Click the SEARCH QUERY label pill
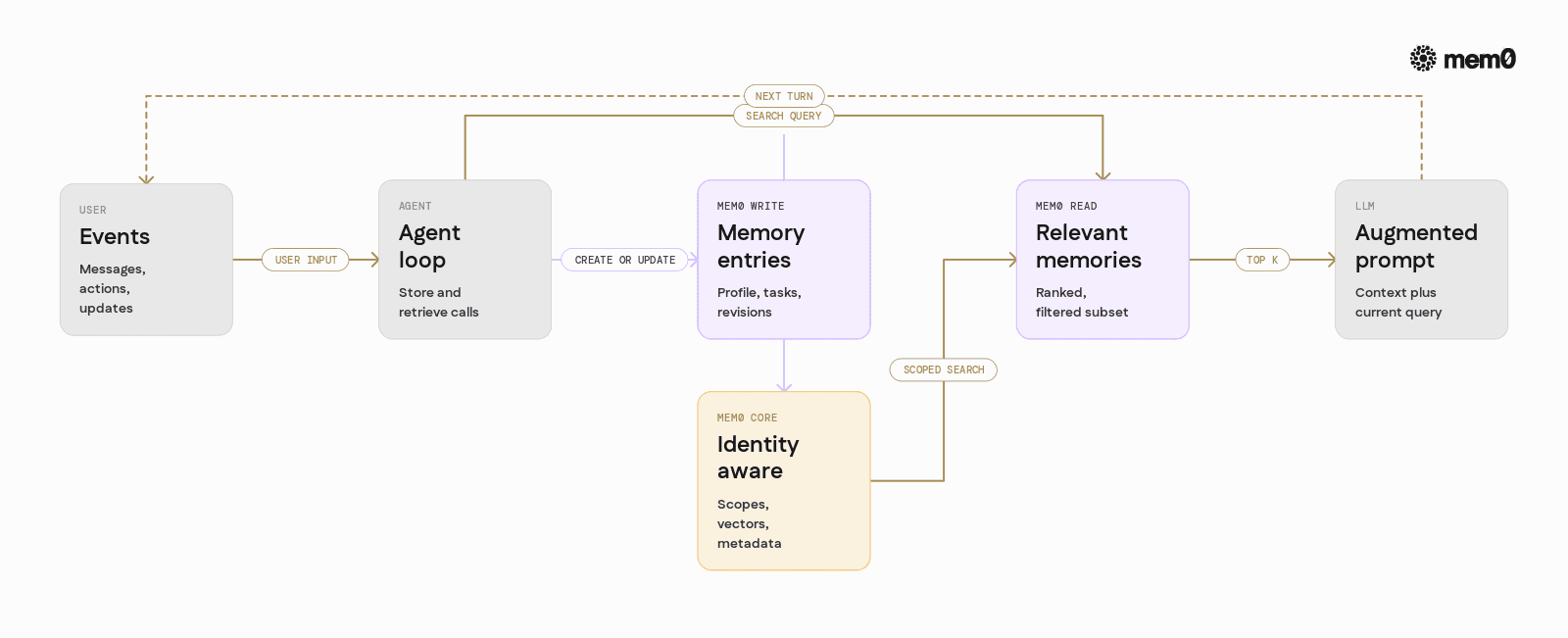The image size is (1568, 638). [784, 116]
